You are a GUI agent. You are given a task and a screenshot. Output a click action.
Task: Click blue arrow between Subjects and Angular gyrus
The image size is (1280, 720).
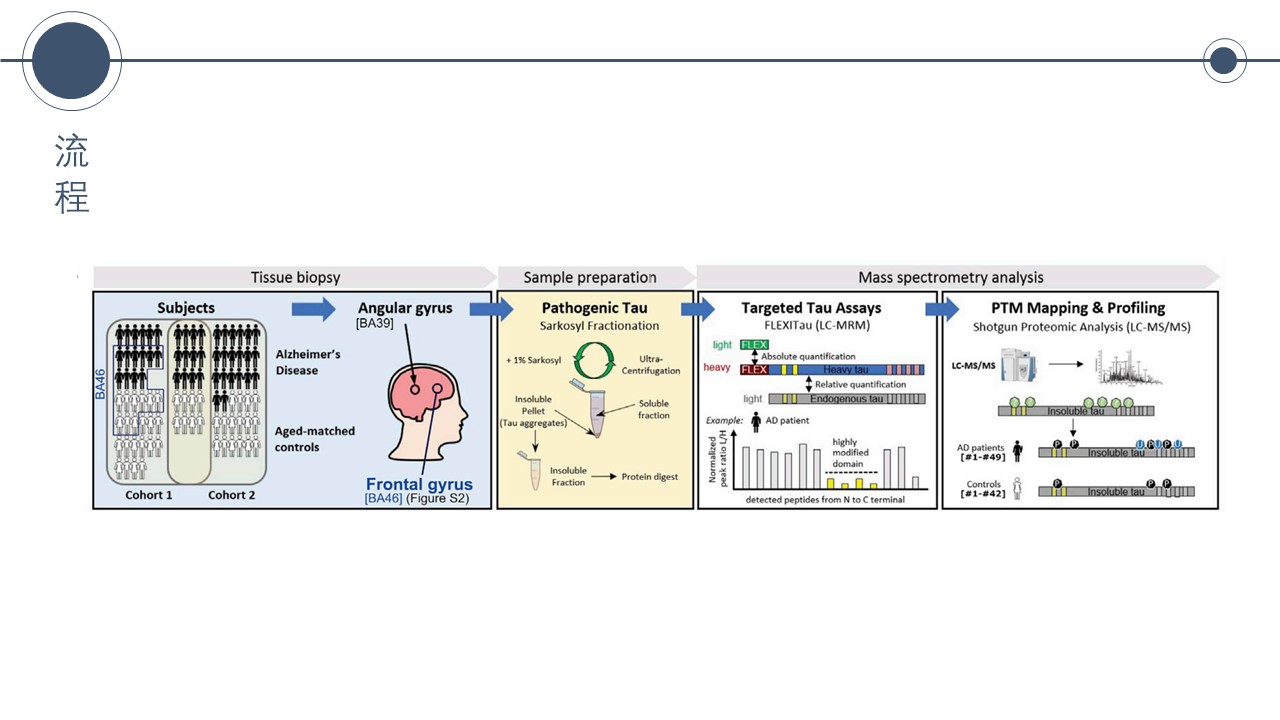coord(314,308)
